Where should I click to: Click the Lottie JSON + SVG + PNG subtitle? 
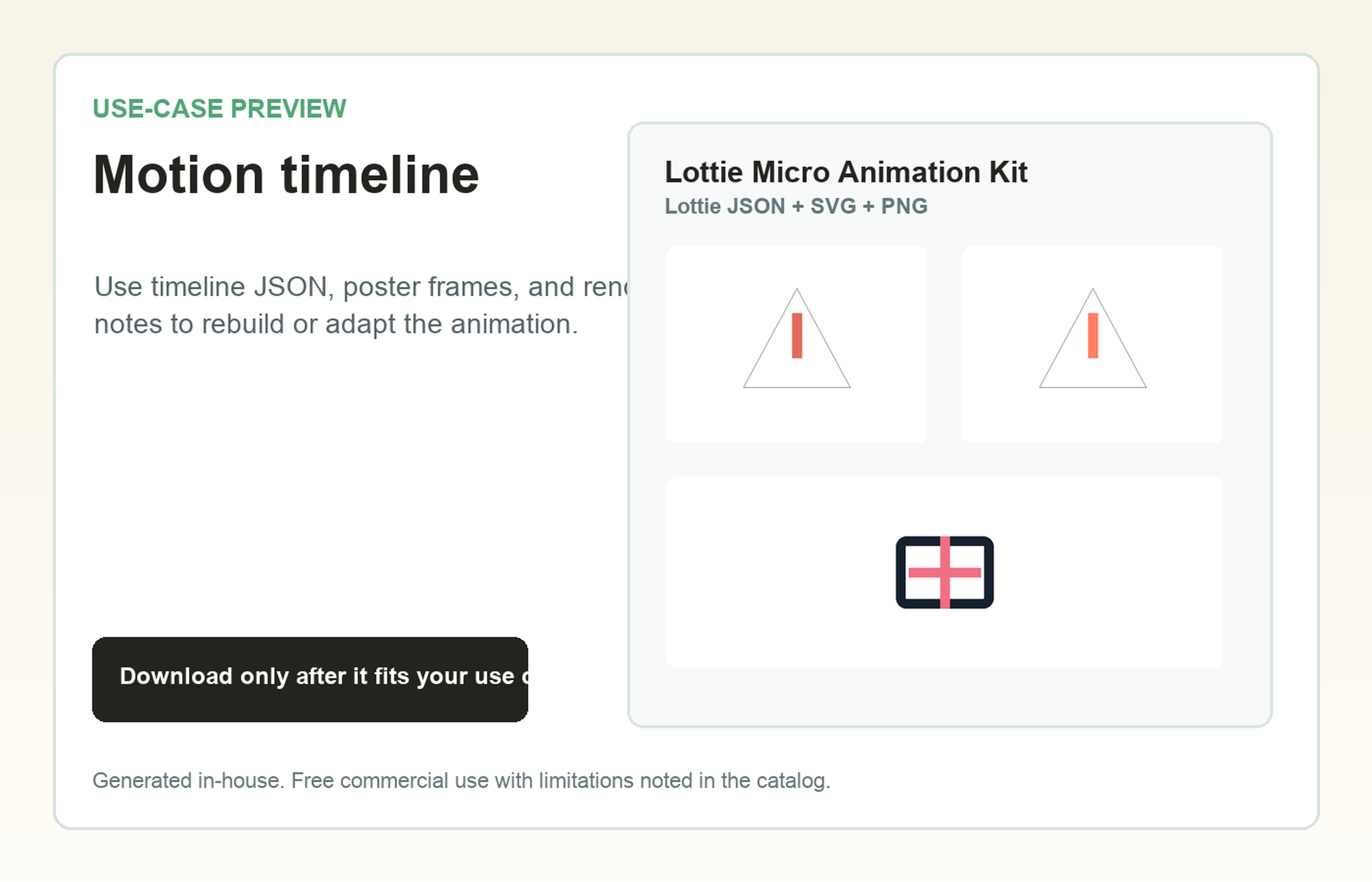tap(796, 206)
